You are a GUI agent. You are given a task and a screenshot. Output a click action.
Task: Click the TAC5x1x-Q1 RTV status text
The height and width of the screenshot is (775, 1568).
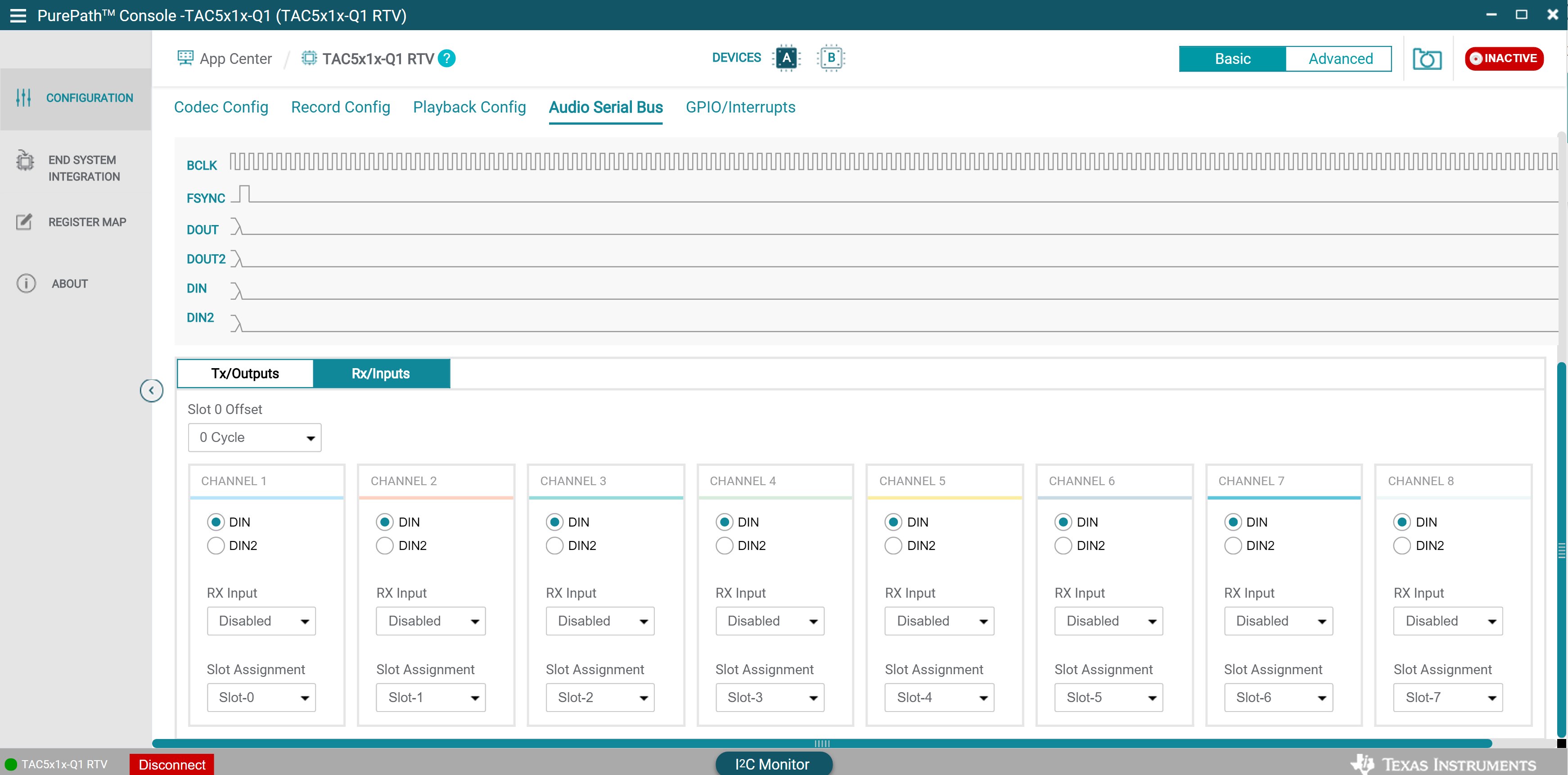click(x=64, y=765)
